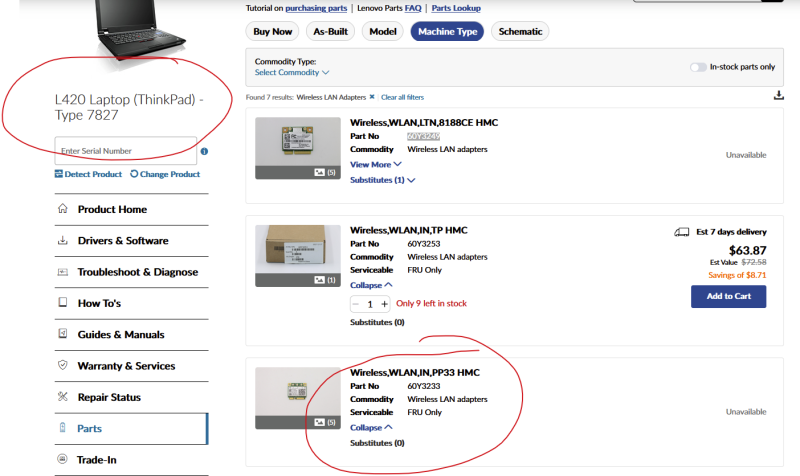Click the Product Home house icon
800x476 pixels.
point(63,209)
